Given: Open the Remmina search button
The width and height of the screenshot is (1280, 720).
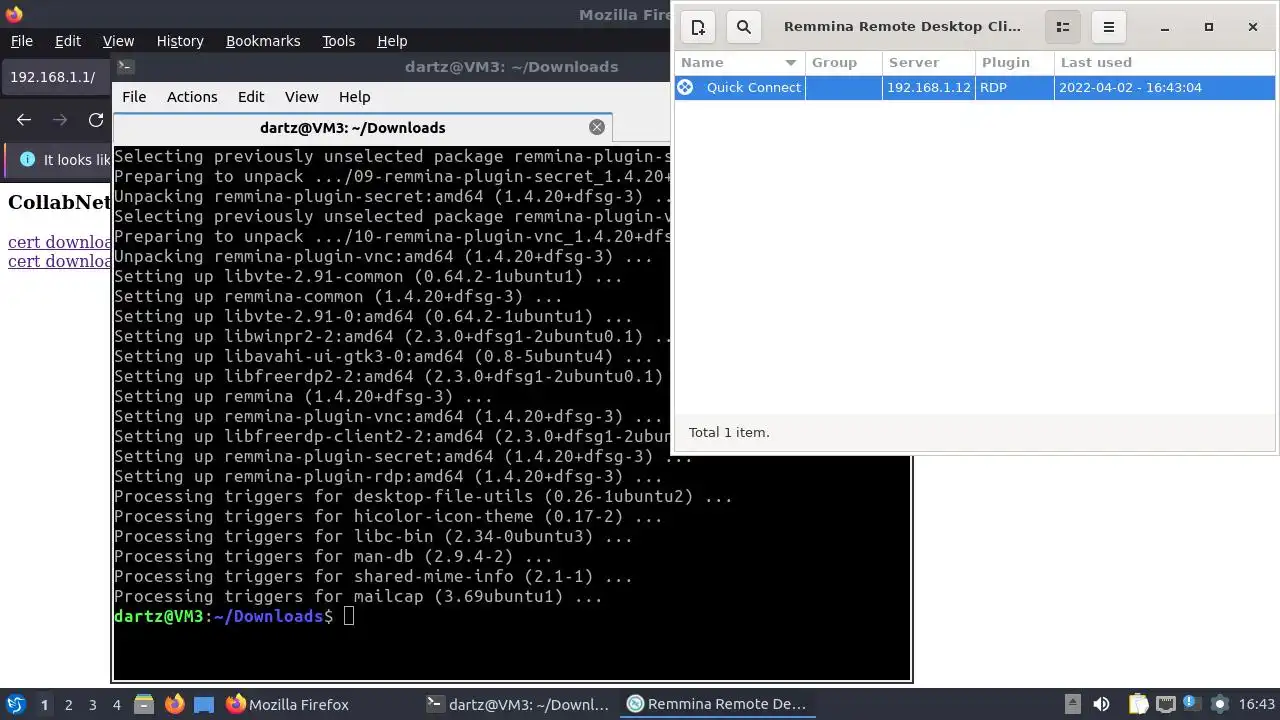Looking at the screenshot, I should coord(744,27).
